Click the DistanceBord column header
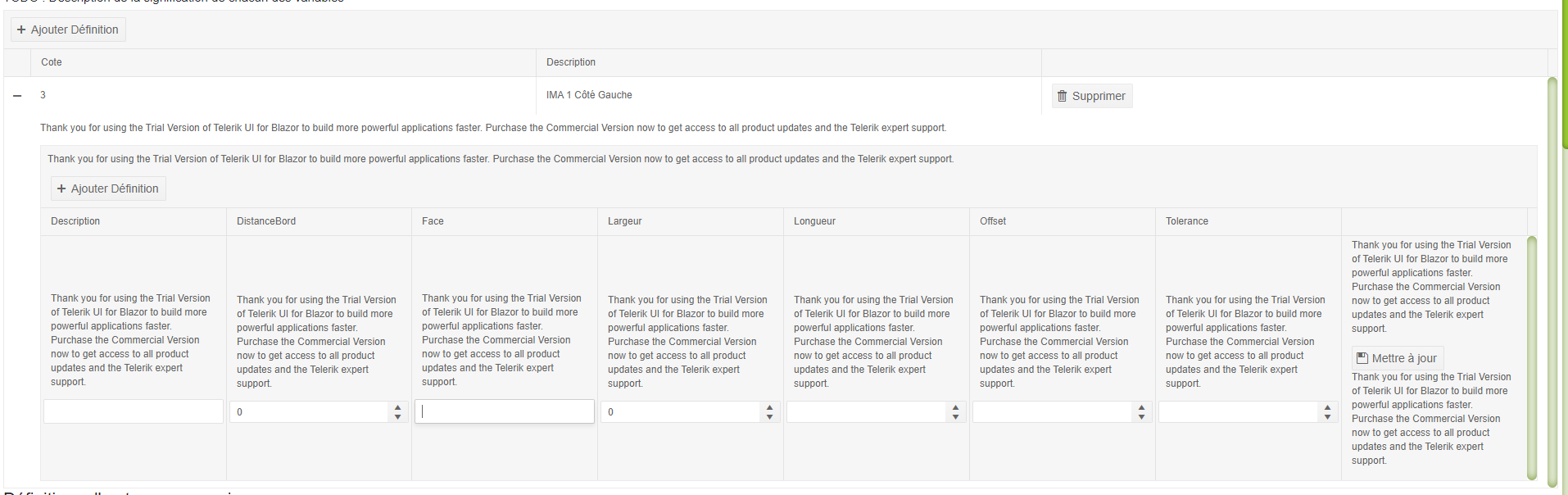Image resolution: width=1568 pixels, height=495 pixels. tap(266, 221)
